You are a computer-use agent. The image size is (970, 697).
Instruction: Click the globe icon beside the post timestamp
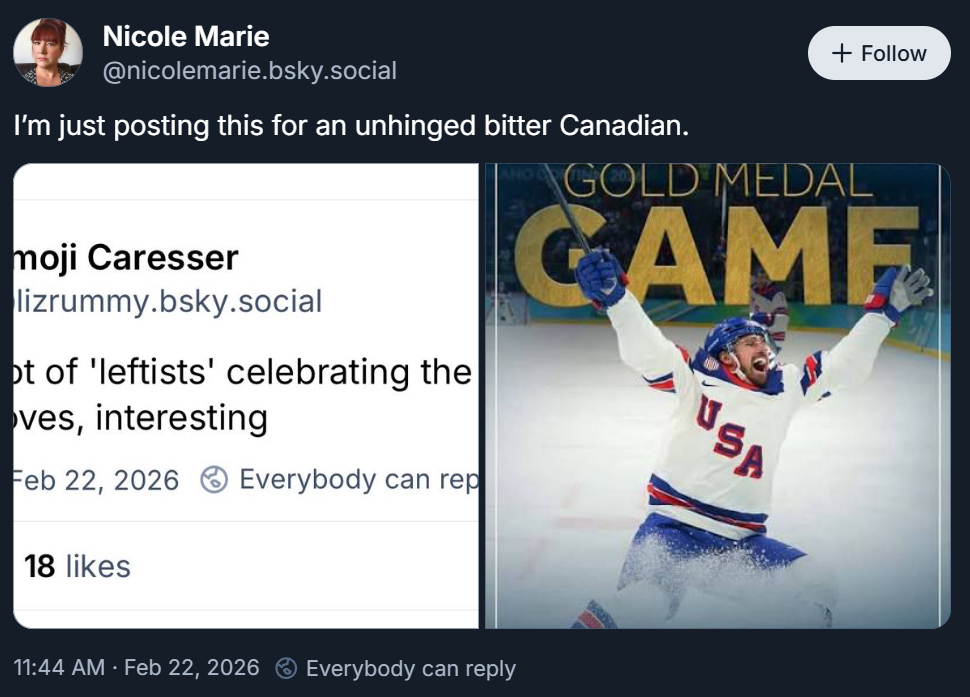point(286,668)
